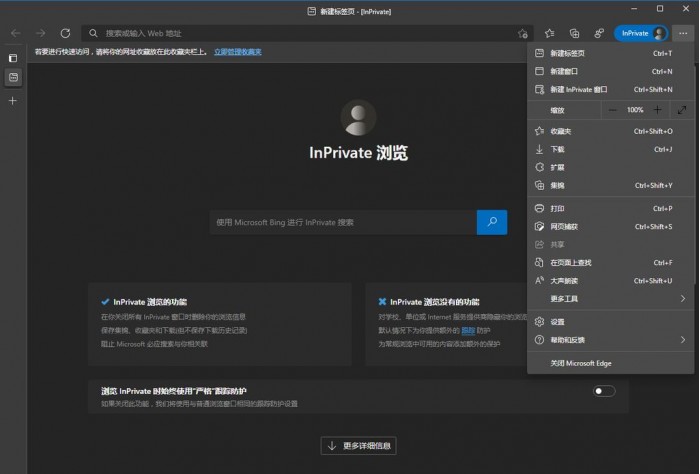This screenshot has width=700, height=474.
Task: Open the Collections icon in the toolbar
Action: coord(575,33)
